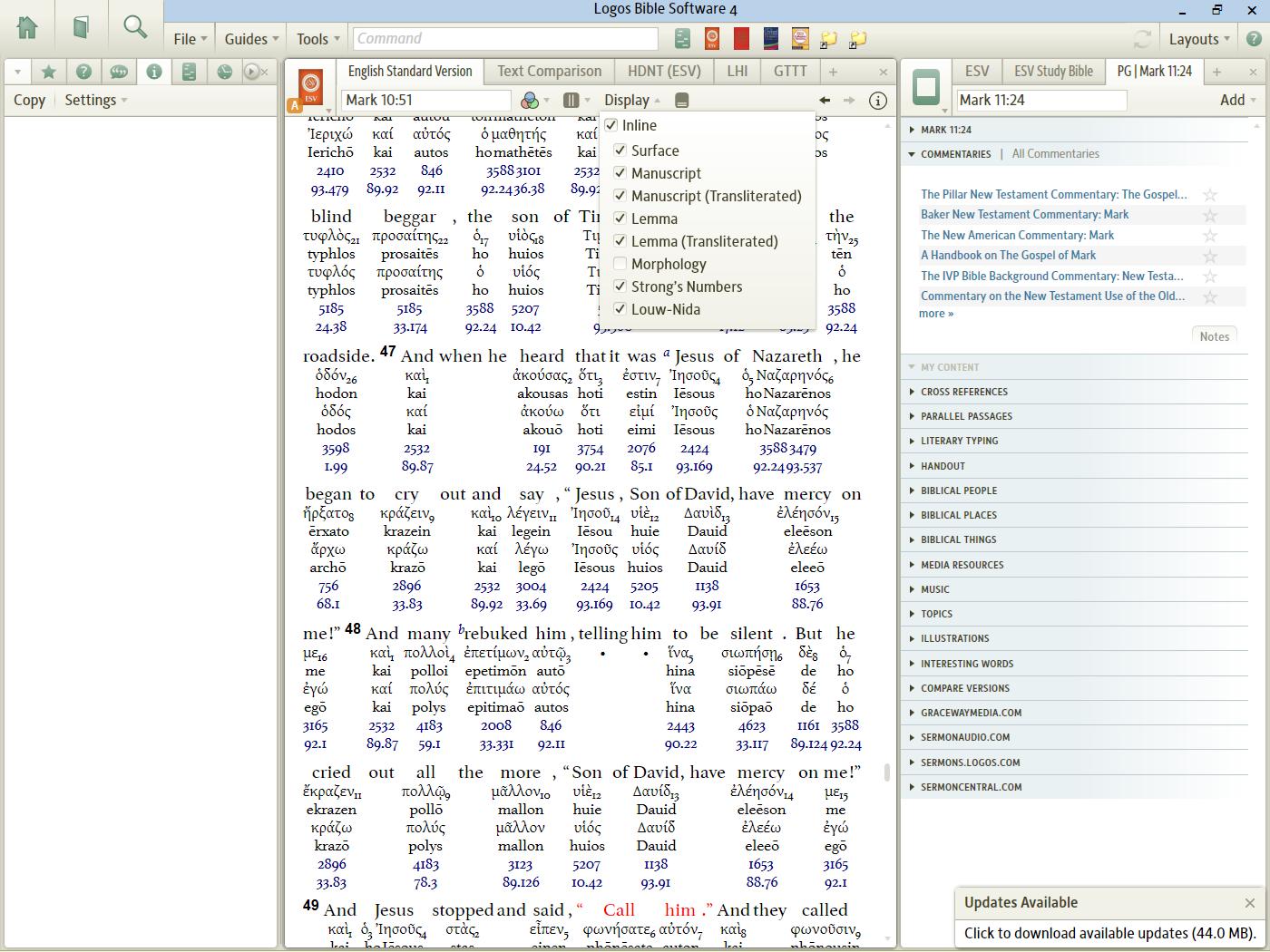Viewport: 1270px width, 952px height.
Task: Click the Command input box
Action: [x=505, y=38]
